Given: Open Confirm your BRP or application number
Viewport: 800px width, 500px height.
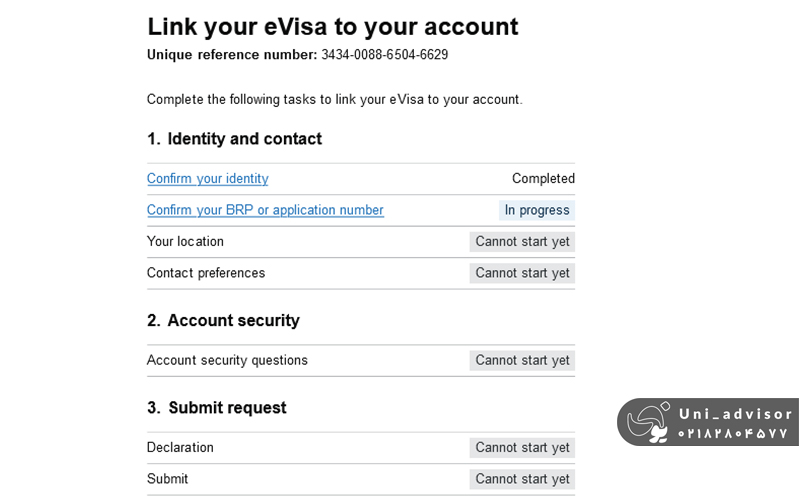Looking at the screenshot, I should click(x=265, y=210).
